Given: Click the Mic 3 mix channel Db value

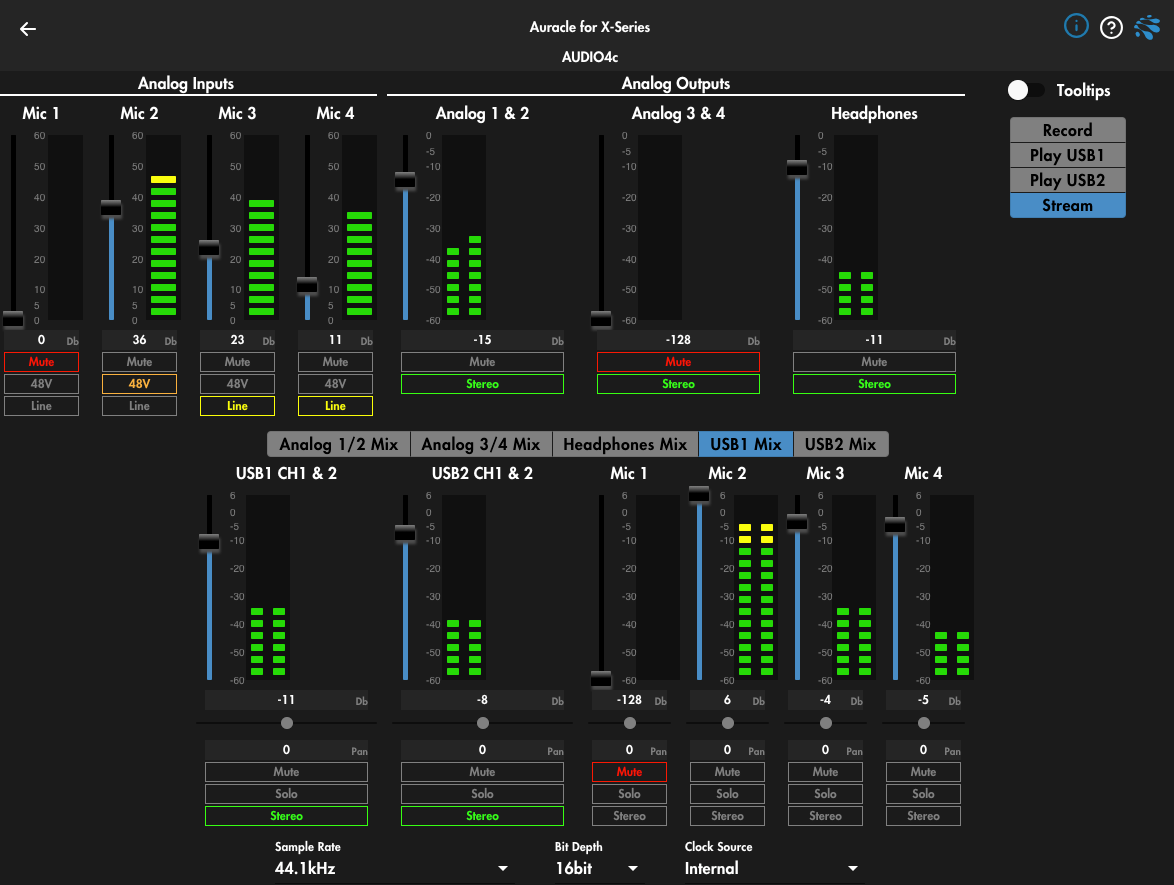Looking at the screenshot, I should click(x=825, y=700).
